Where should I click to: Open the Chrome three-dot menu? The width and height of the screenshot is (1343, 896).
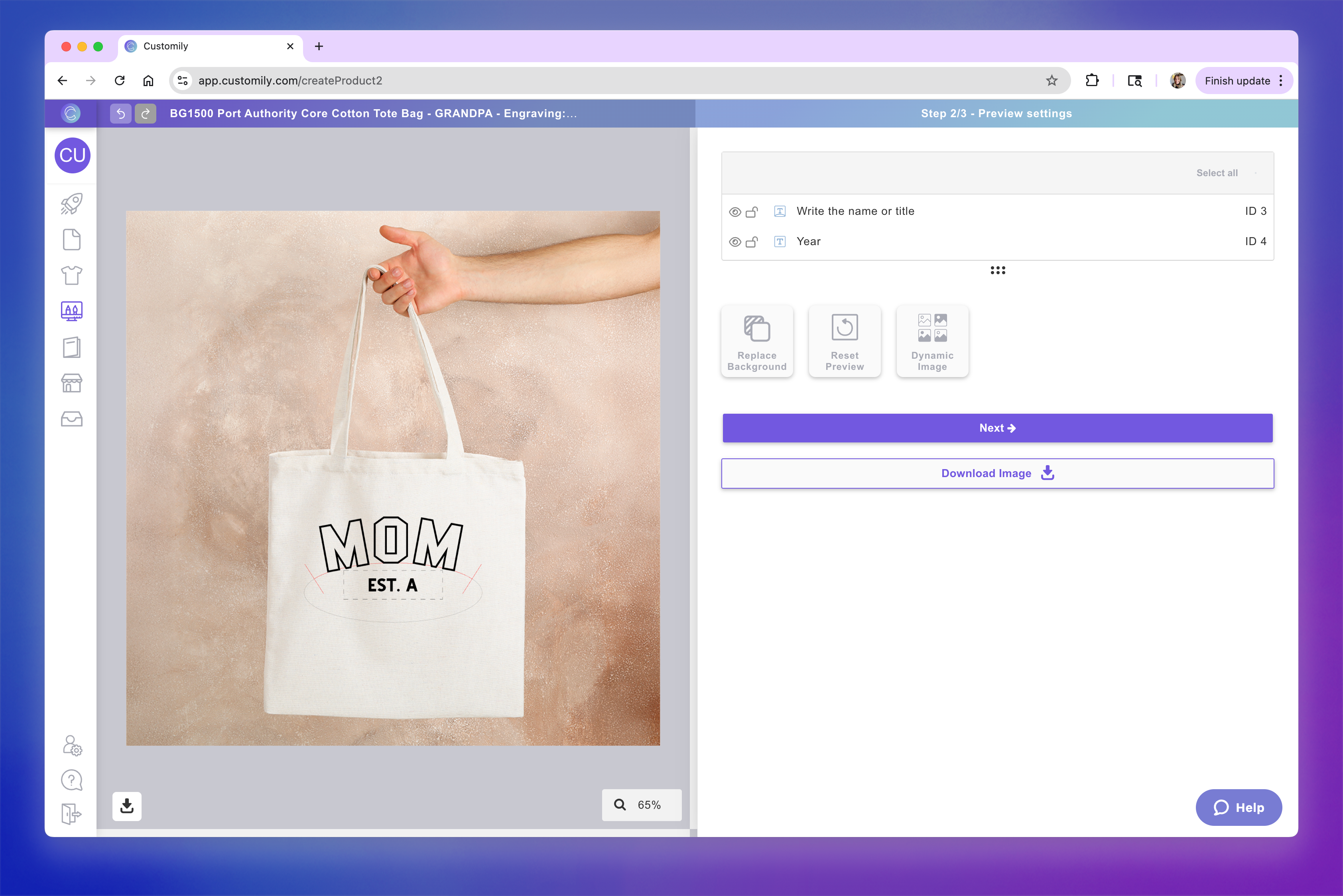[1281, 81]
